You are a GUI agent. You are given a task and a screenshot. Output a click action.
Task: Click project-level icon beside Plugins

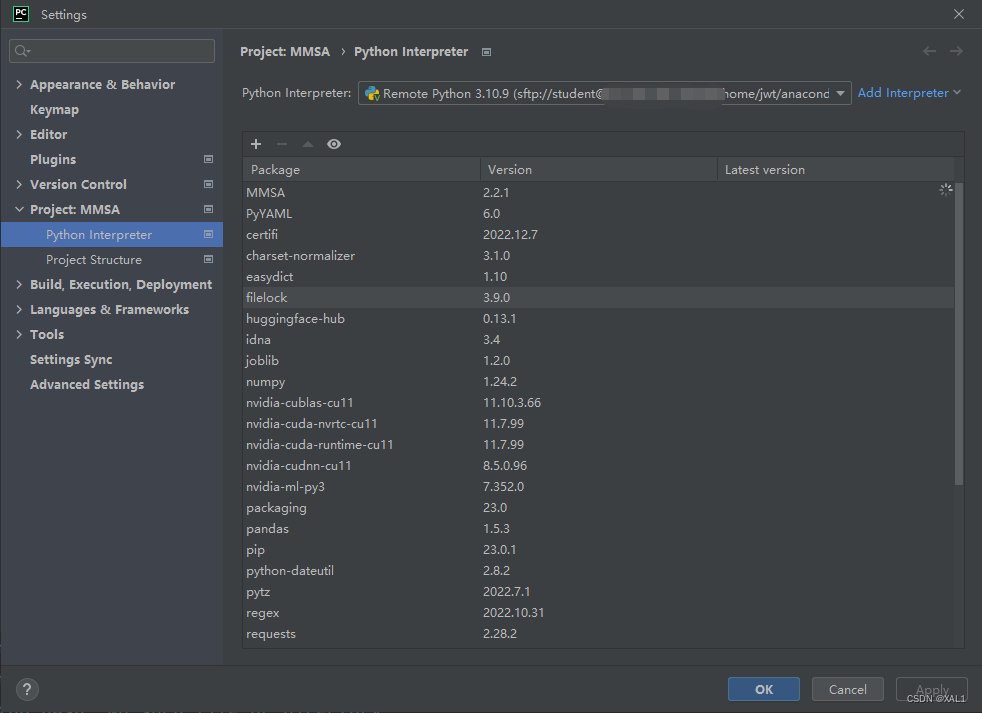coord(209,159)
